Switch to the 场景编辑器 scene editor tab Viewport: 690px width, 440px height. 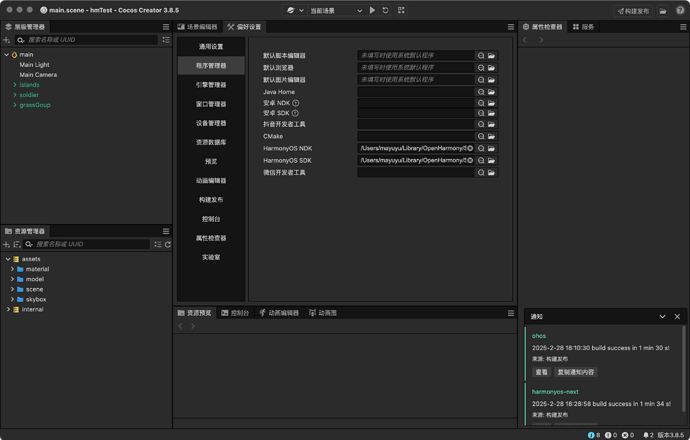tap(198, 27)
